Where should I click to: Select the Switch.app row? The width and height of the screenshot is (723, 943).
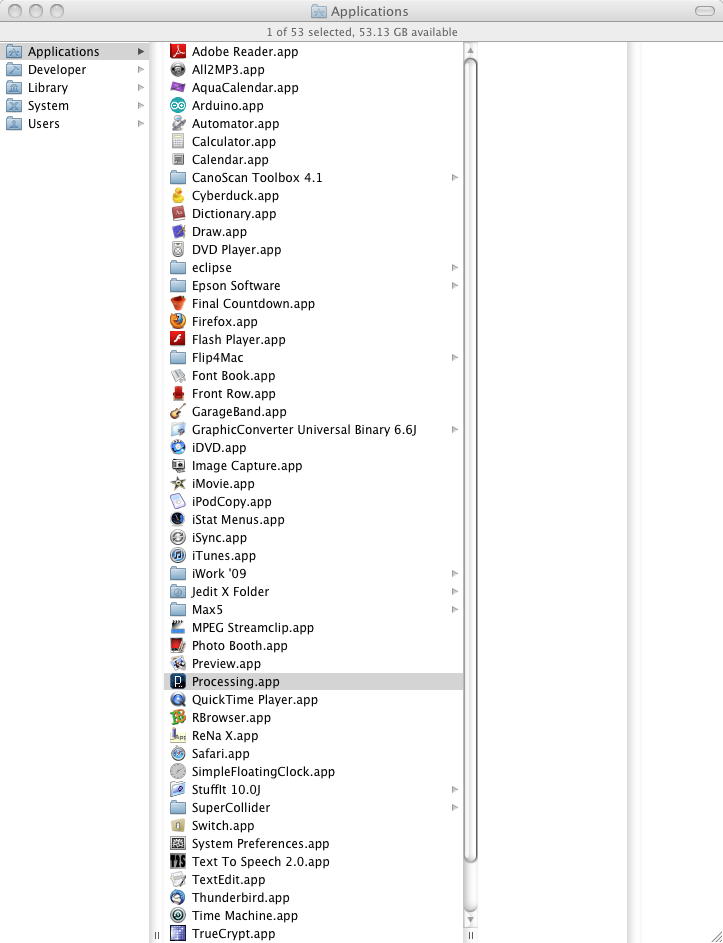313,825
